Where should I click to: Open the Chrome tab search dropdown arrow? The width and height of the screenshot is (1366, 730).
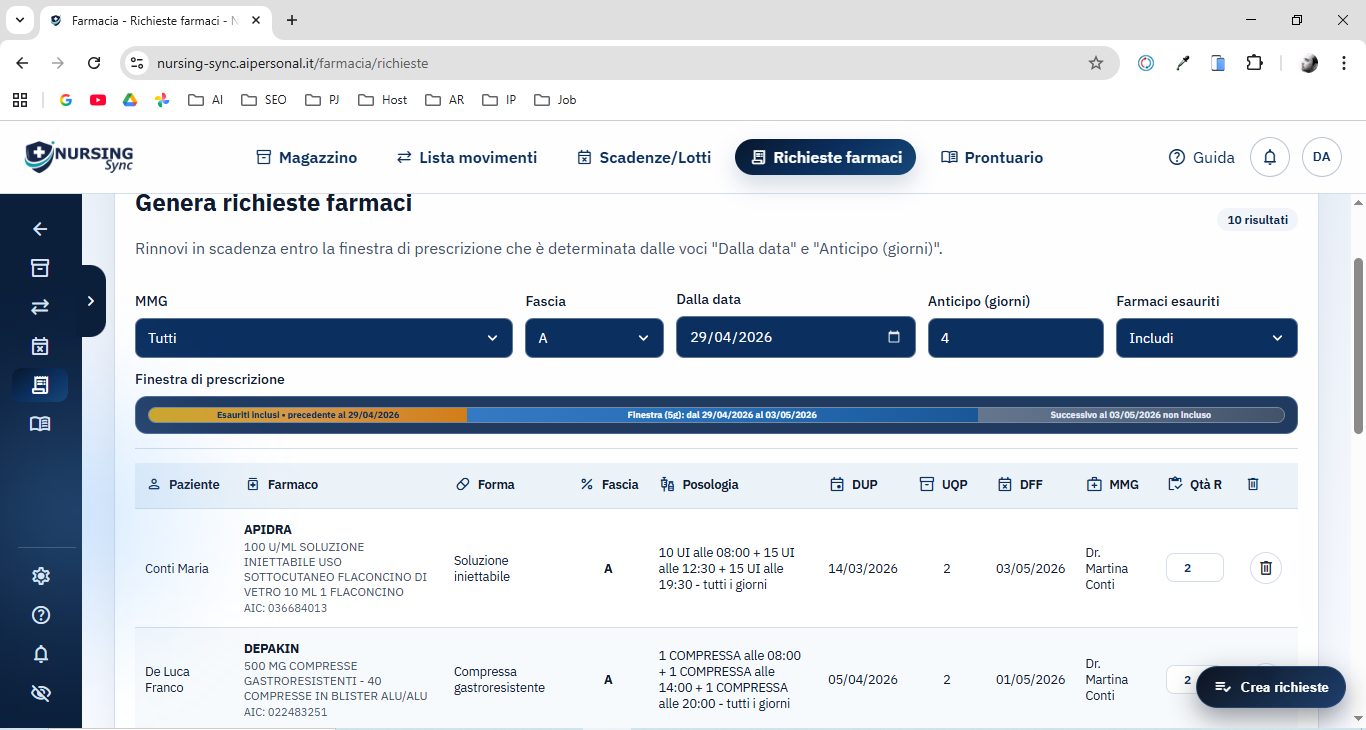tap(19, 20)
